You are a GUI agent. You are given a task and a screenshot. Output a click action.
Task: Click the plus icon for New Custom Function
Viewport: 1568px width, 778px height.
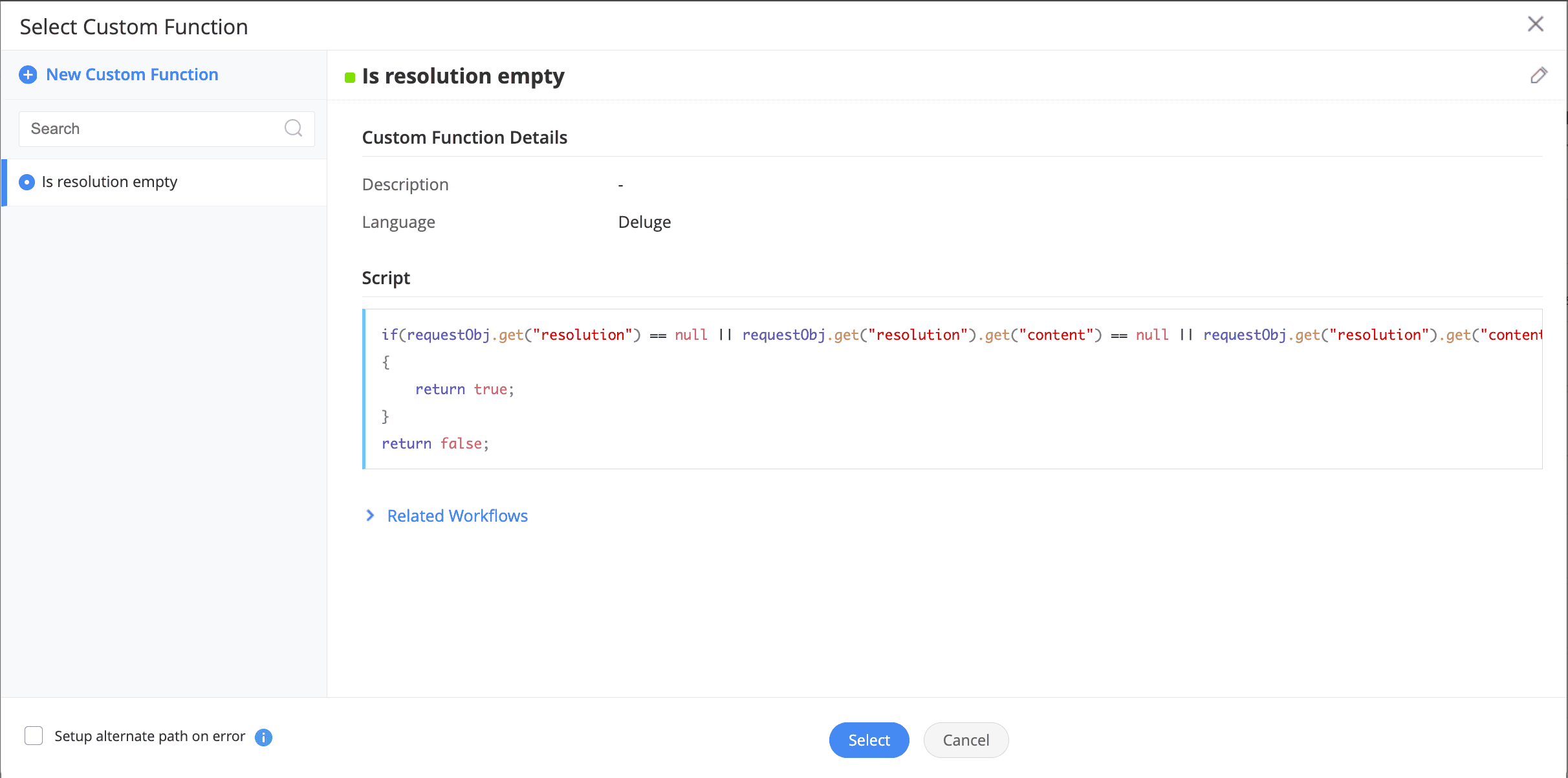(x=28, y=75)
